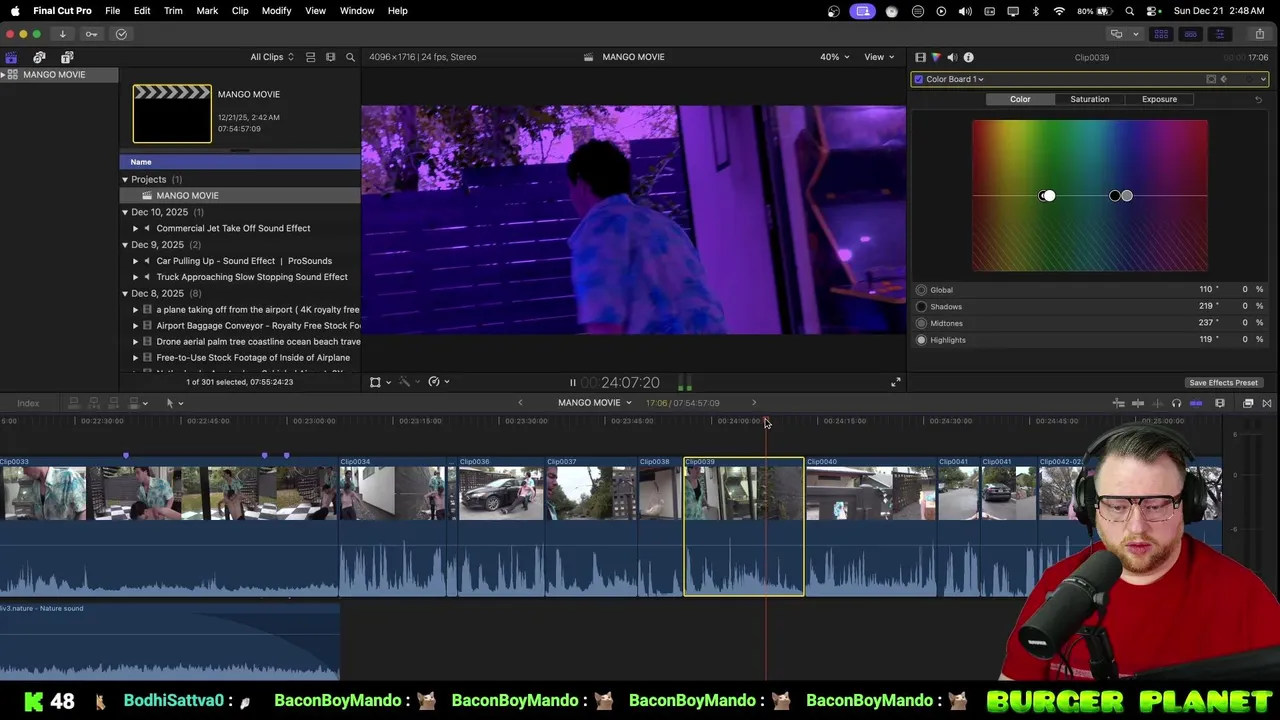The image size is (1280, 720).
Task: Open the Audio inspector speaker icon
Action: (952, 57)
